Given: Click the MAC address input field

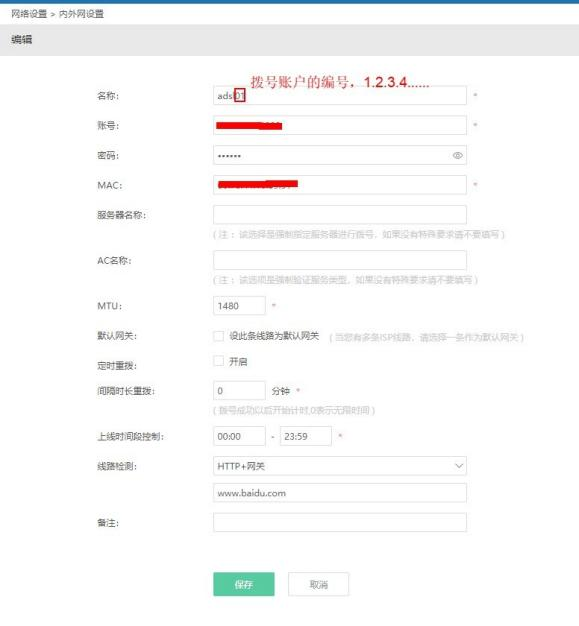Looking at the screenshot, I should tap(340, 185).
